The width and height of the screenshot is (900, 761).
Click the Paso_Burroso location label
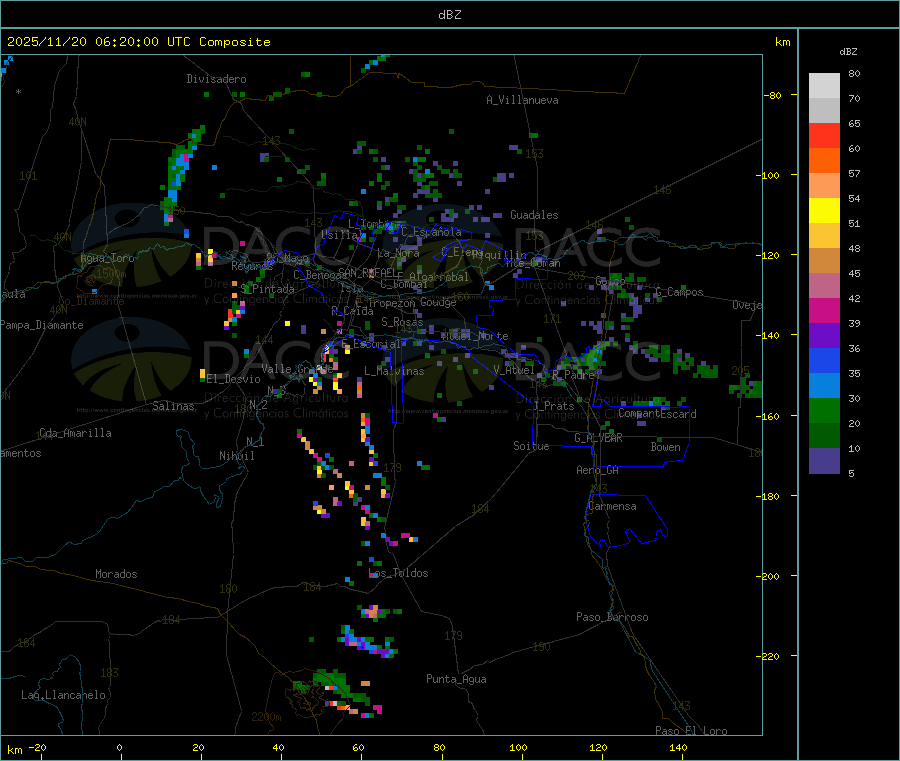(612, 617)
